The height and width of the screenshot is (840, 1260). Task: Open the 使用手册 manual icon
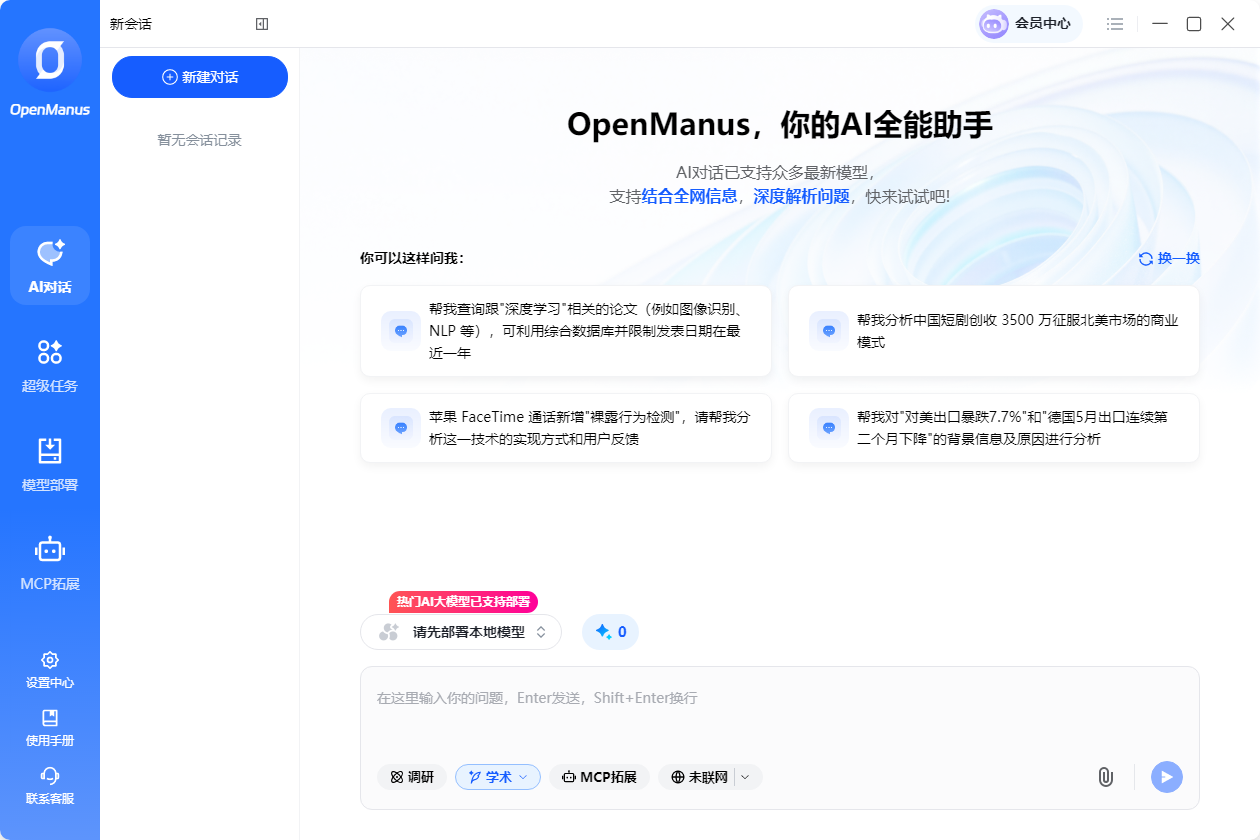pyautogui.click(x=49, y=728)
